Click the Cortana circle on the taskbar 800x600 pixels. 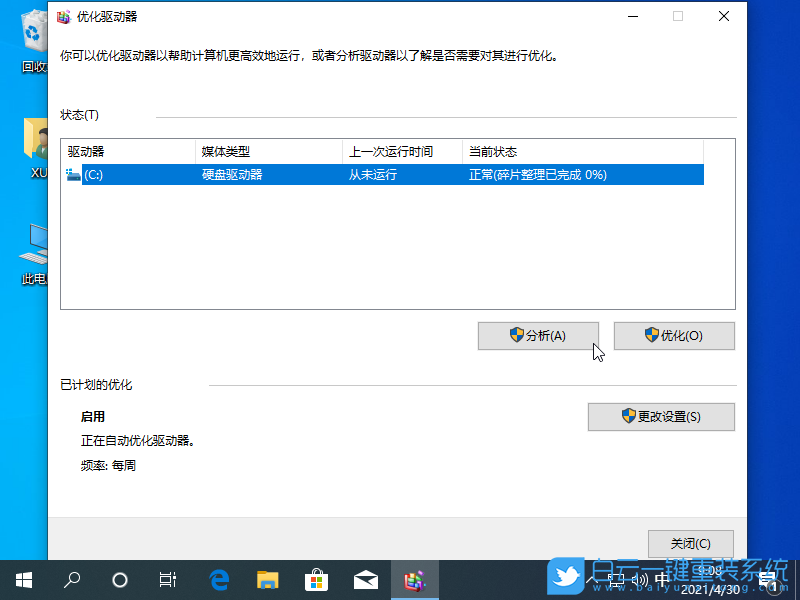point(120,579)
